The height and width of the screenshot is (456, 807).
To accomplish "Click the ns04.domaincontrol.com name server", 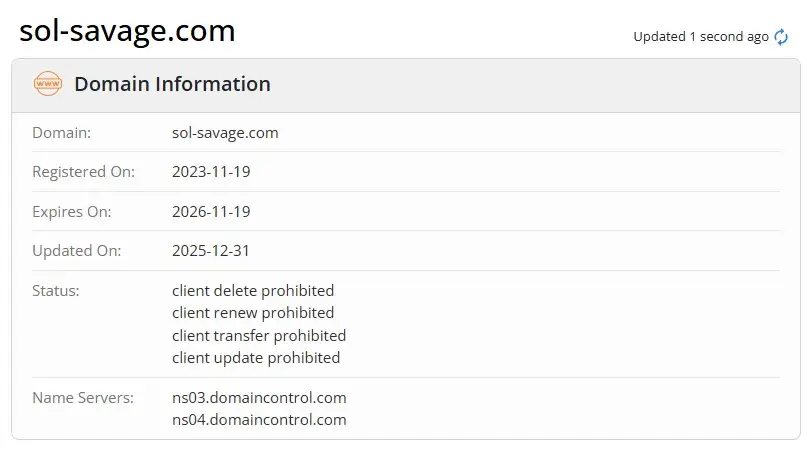I will click(x=259, y=420).
